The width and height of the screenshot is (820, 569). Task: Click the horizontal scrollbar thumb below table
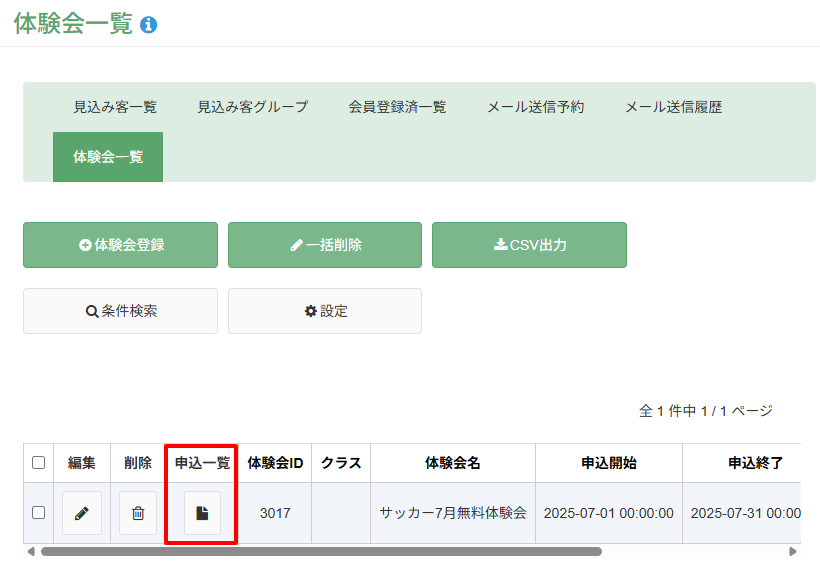coord(322,551)
